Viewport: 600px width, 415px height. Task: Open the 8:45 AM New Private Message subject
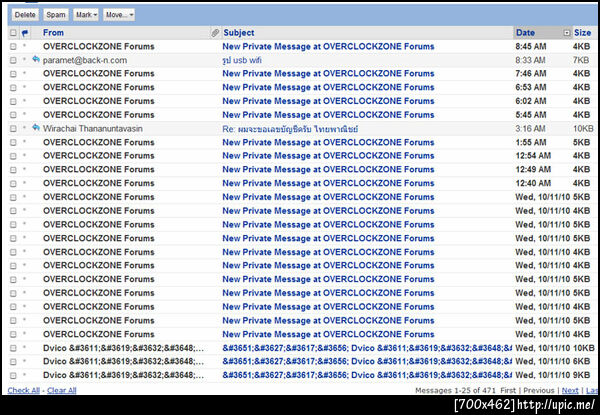pos(328,47)
